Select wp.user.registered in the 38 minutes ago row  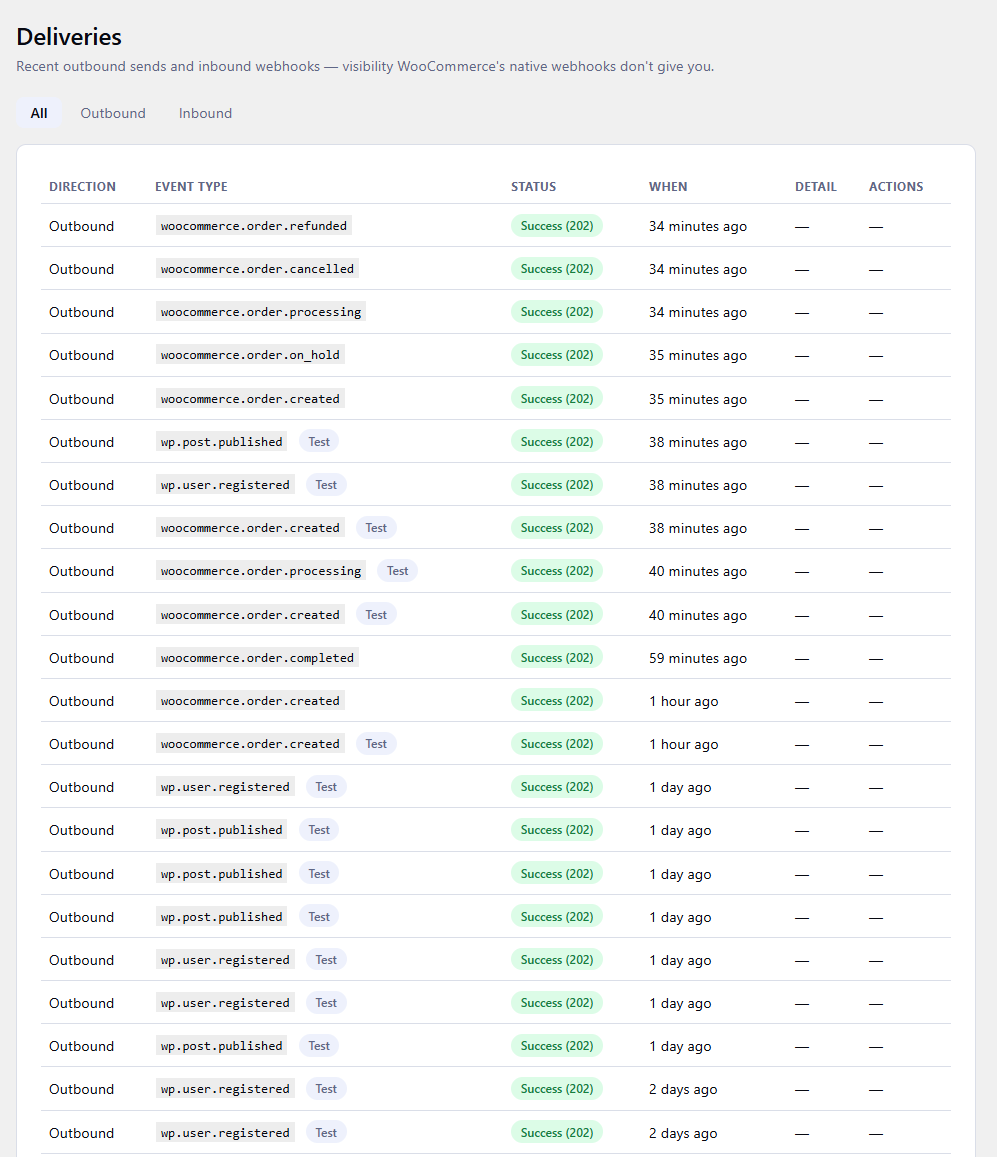coord(225,485)
